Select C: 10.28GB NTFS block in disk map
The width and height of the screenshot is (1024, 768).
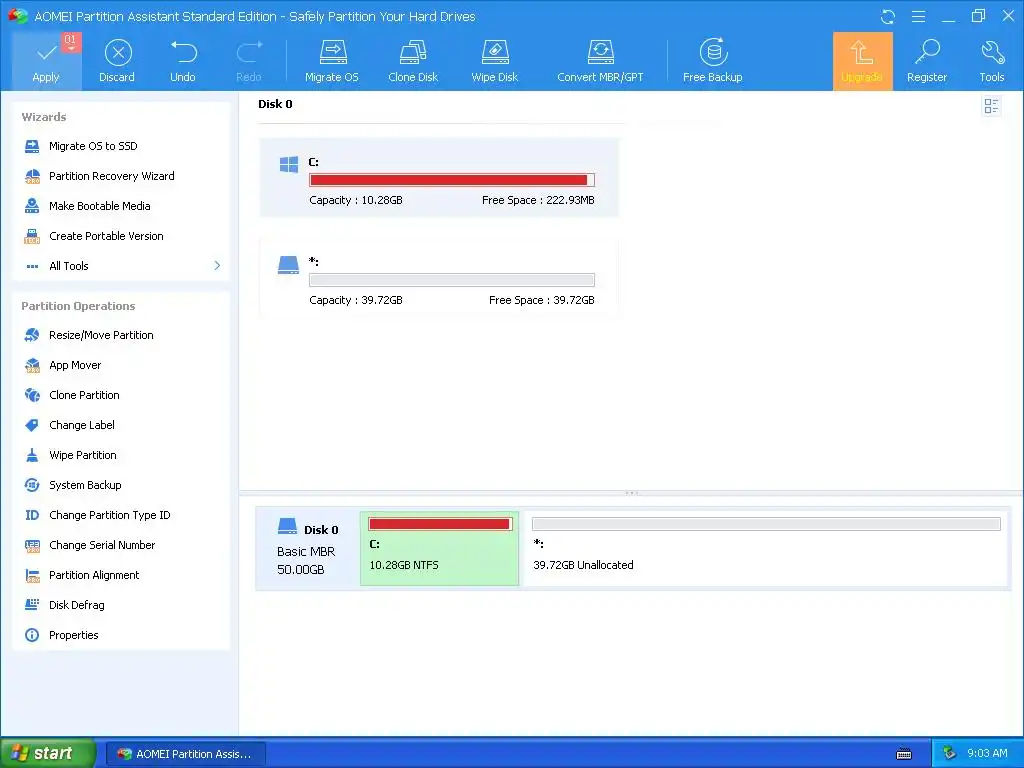pyautogui.click(x=440, y=549)
